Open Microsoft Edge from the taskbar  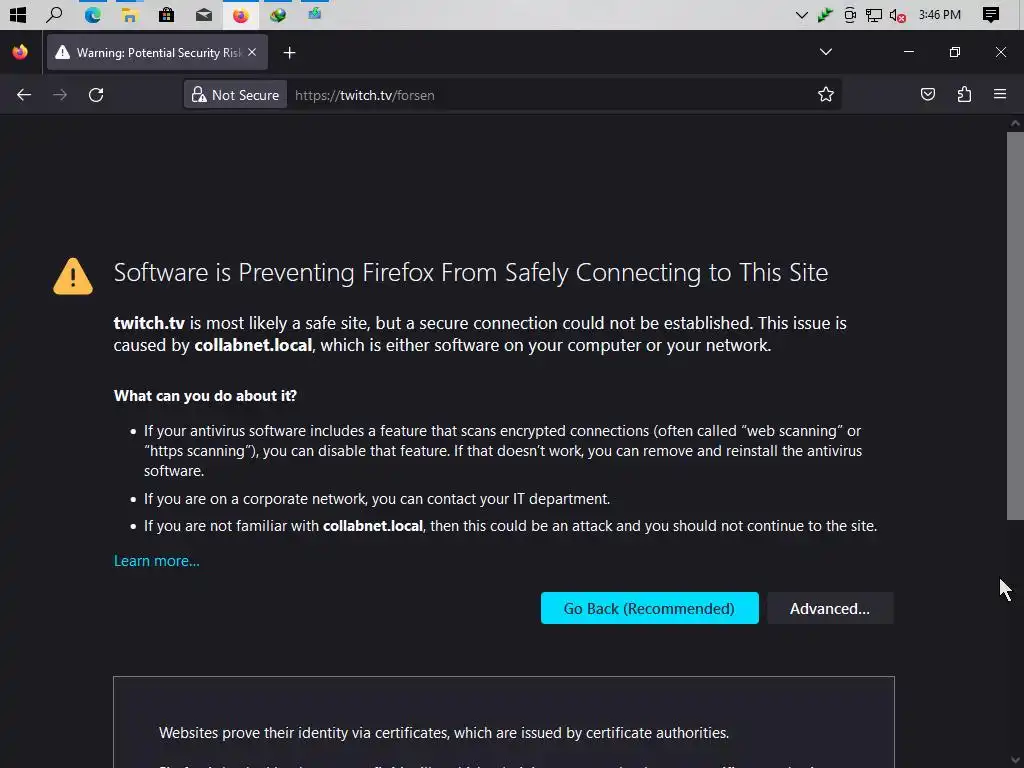(x=92, y=15)
